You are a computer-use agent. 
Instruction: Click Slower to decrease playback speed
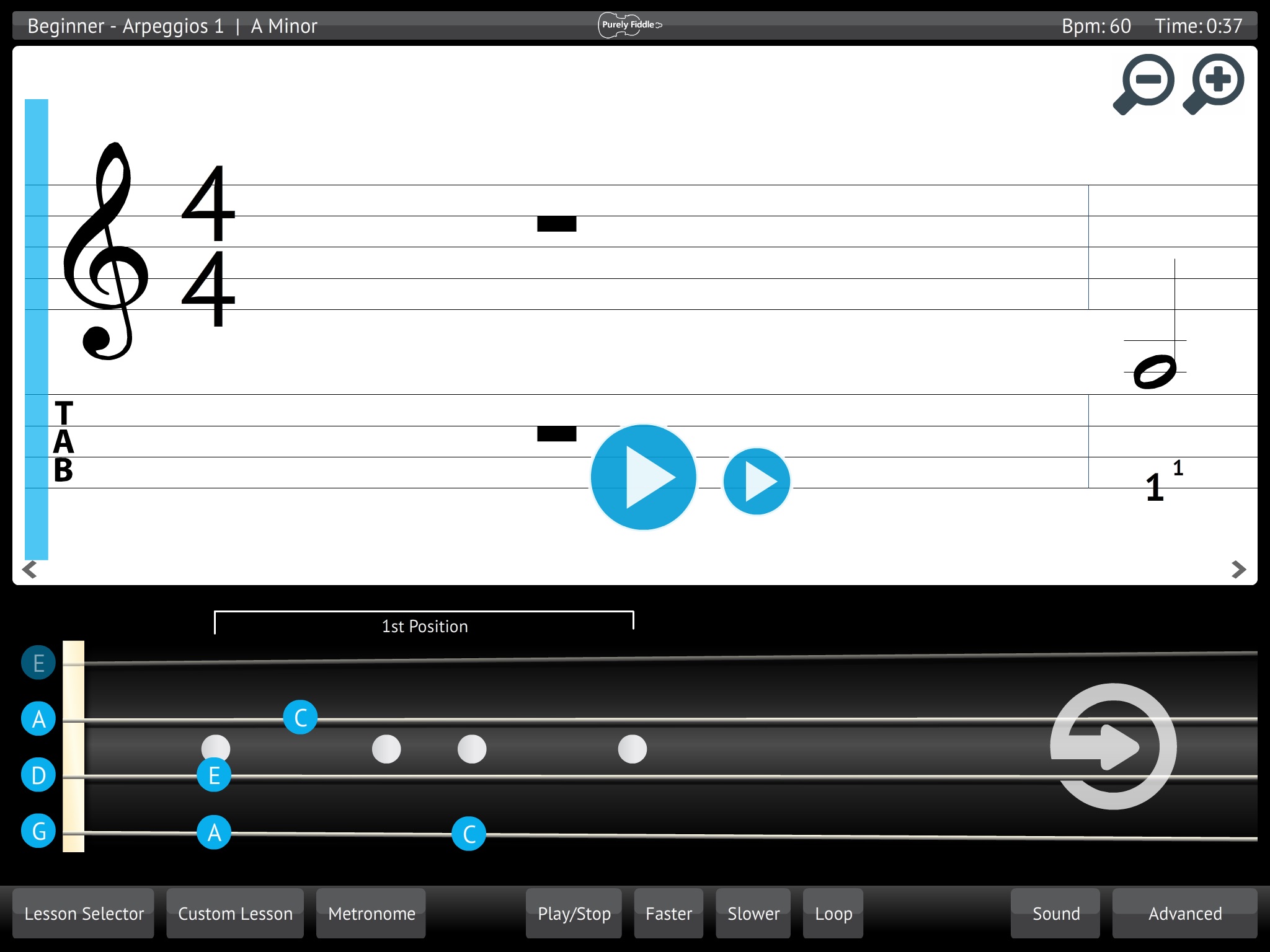point(753,912)
